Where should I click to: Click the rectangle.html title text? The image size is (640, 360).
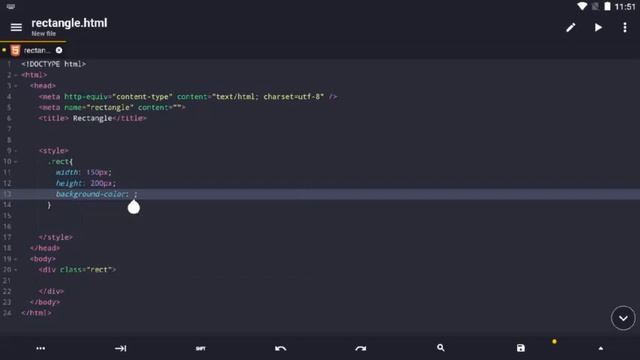click(69, 23)
